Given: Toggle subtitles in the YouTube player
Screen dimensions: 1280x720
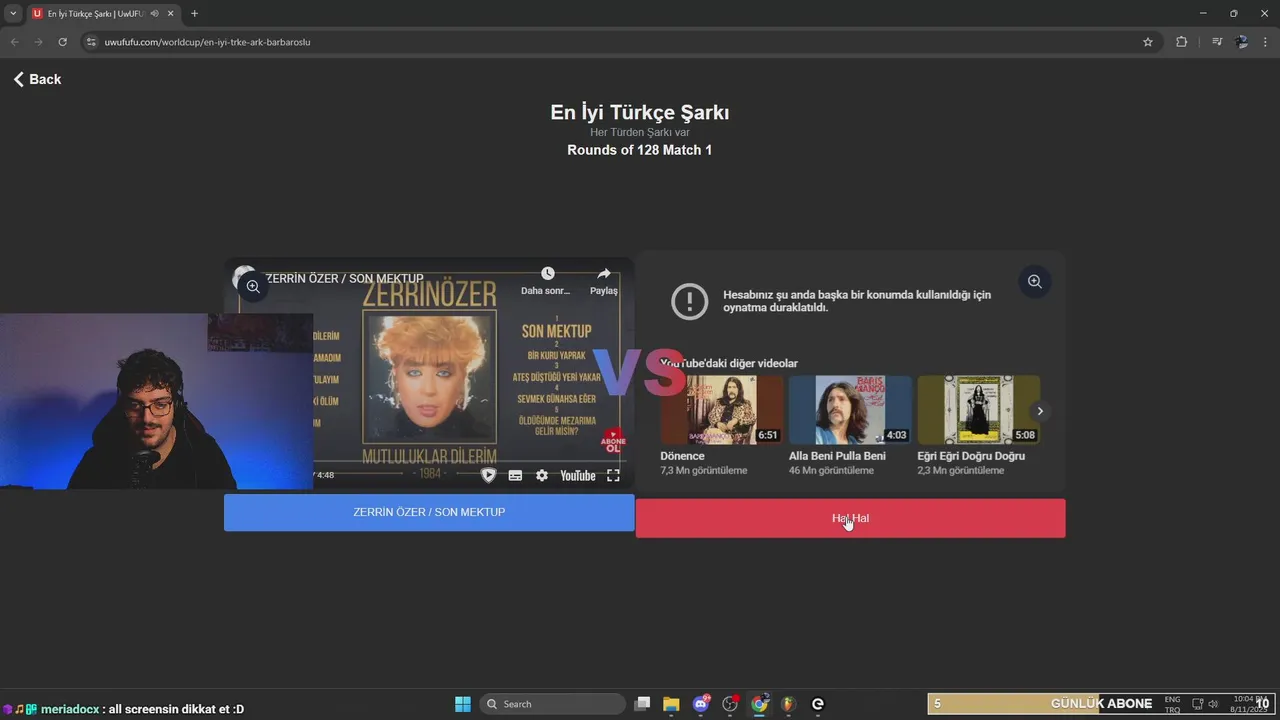Looking at the screenshot, I should pyautogui.click(x=515, y=476).
